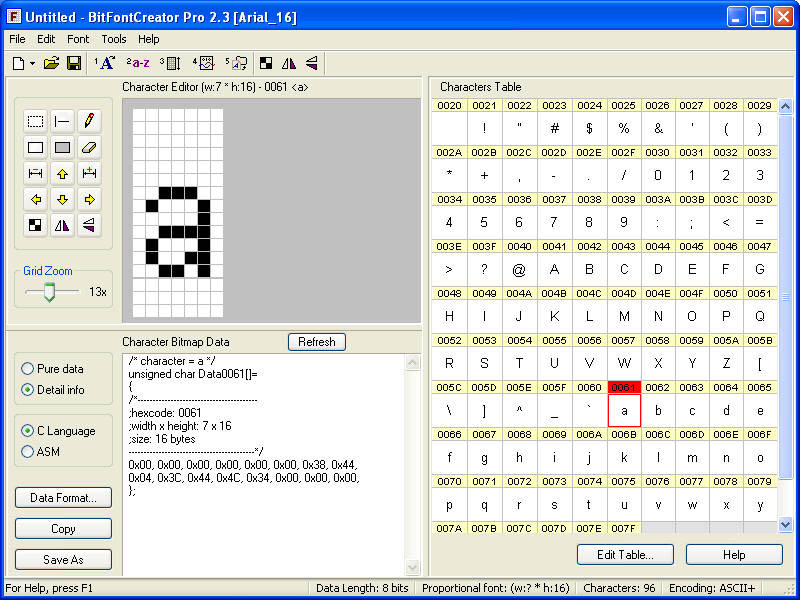
Task: Save the current font
Action: (x=74, y=62)
